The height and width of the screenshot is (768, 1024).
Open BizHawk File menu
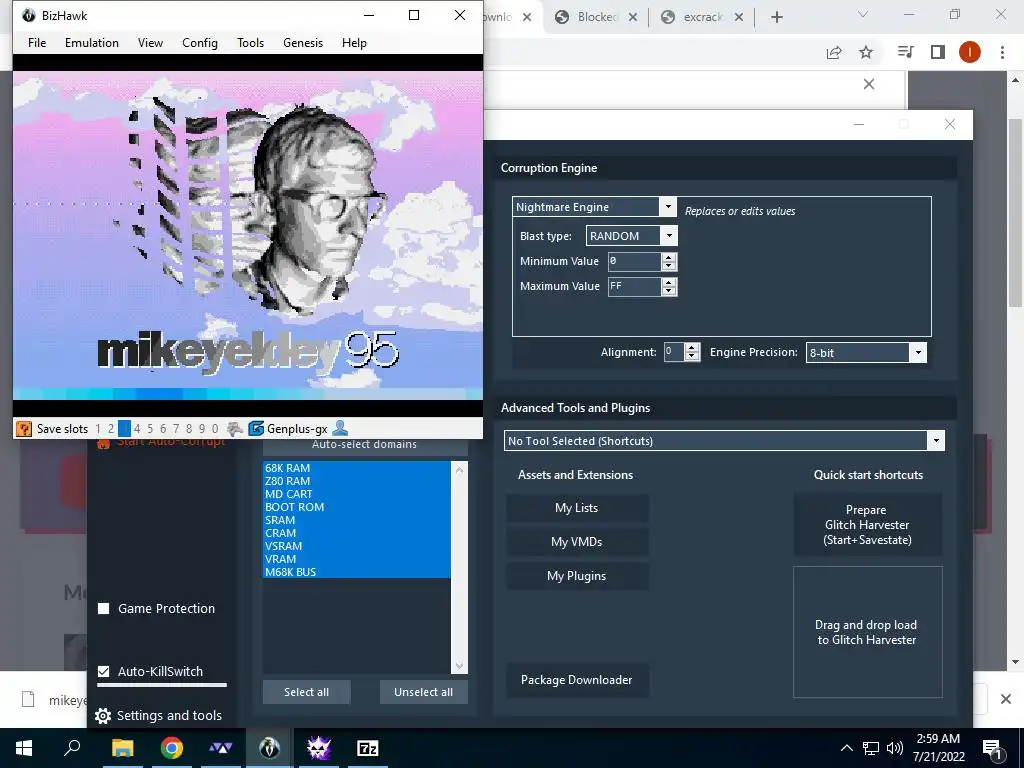37,43
